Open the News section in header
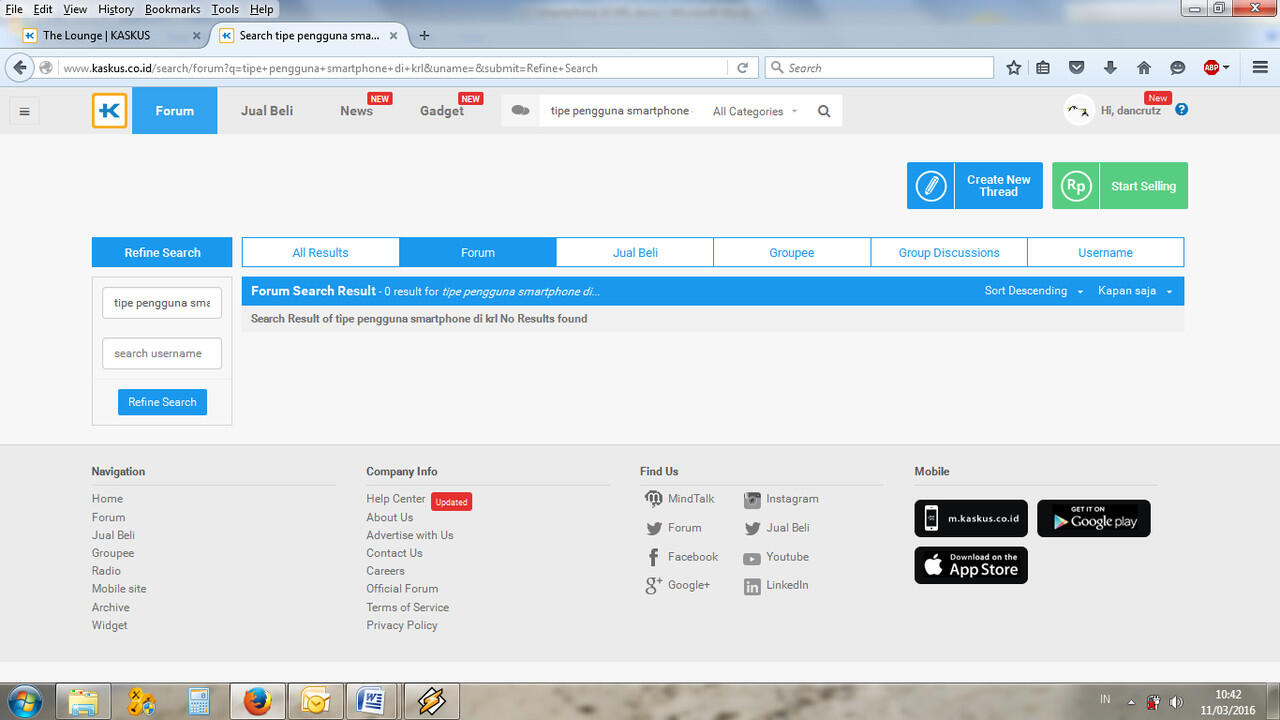This screenshot has width=1280, height=720. point(356,111)
